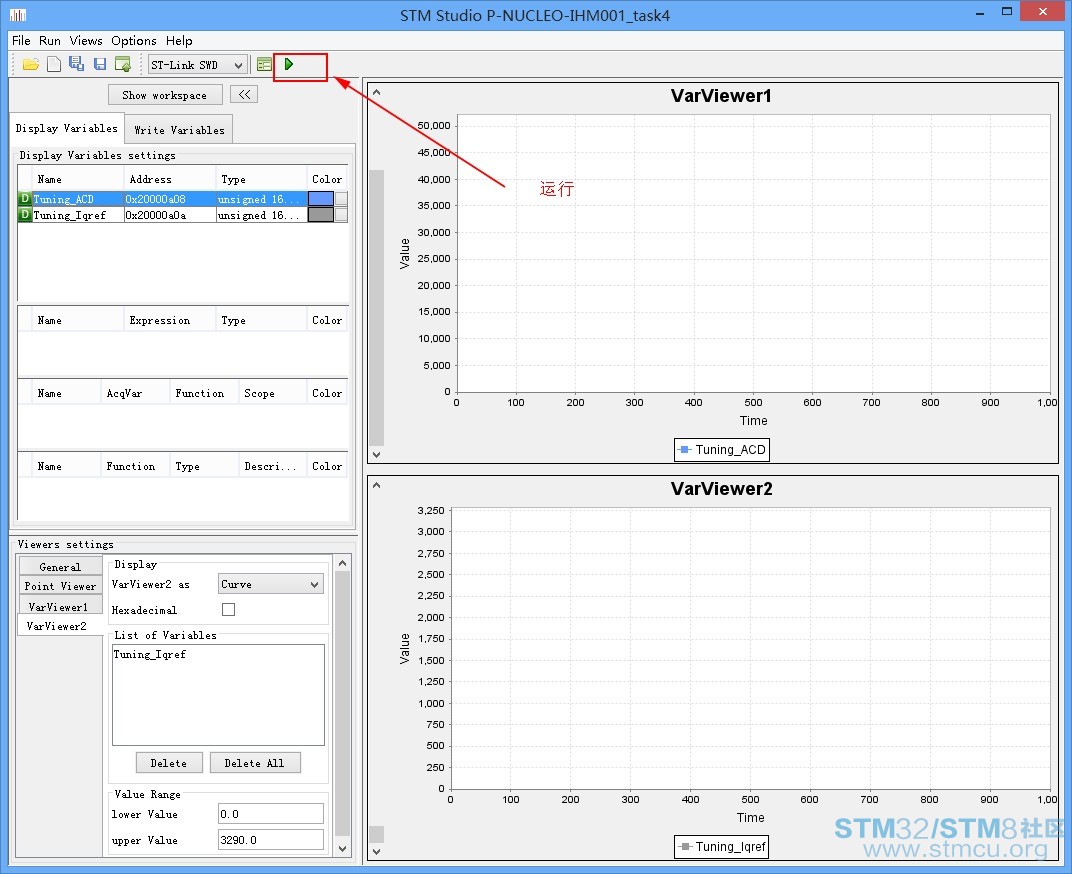Click the Descri... column header

pos(272,466)
